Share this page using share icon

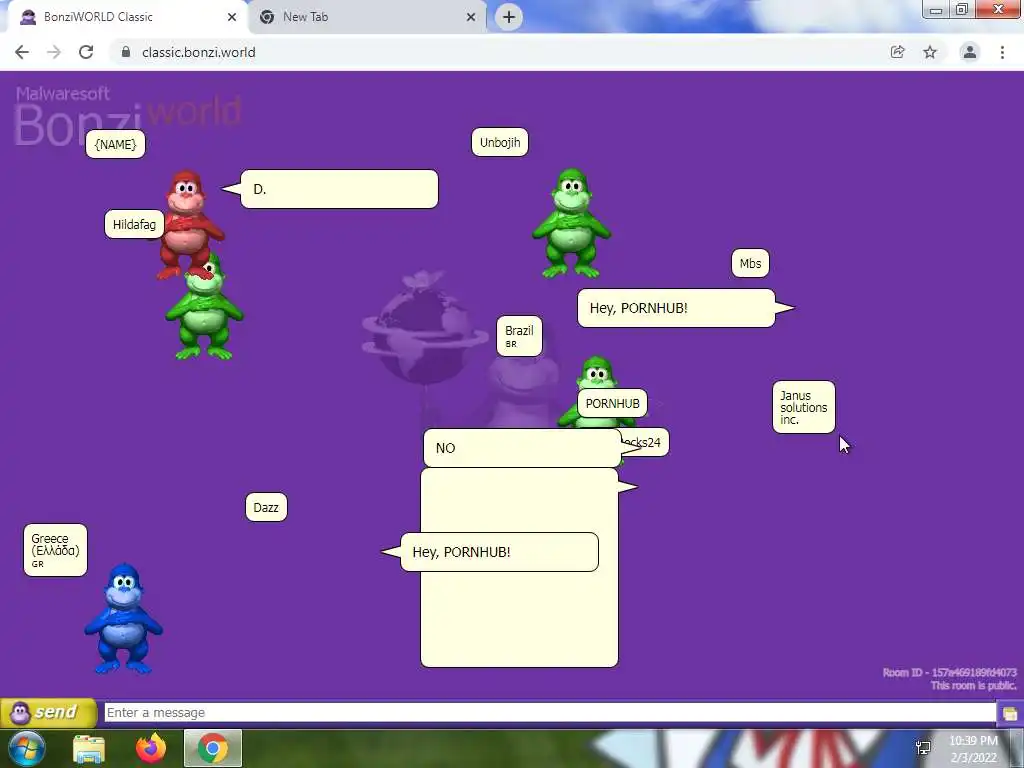pos(898,52)
